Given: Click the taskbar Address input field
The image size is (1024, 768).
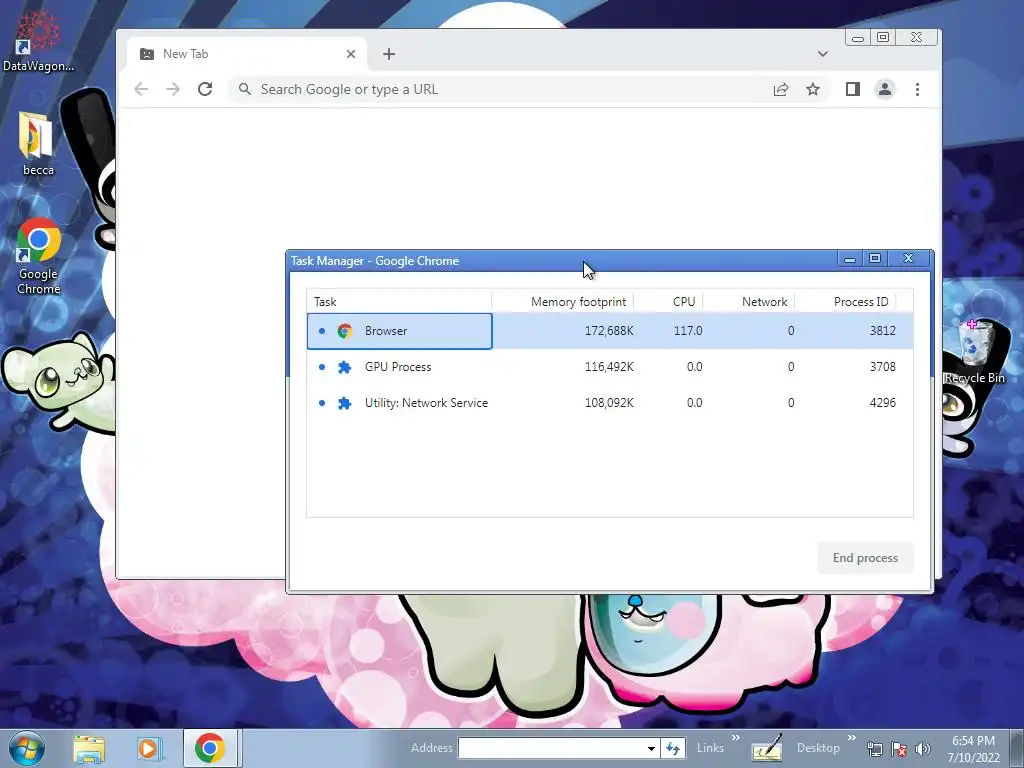Looking at the screenshot, I should pos(552,748).
